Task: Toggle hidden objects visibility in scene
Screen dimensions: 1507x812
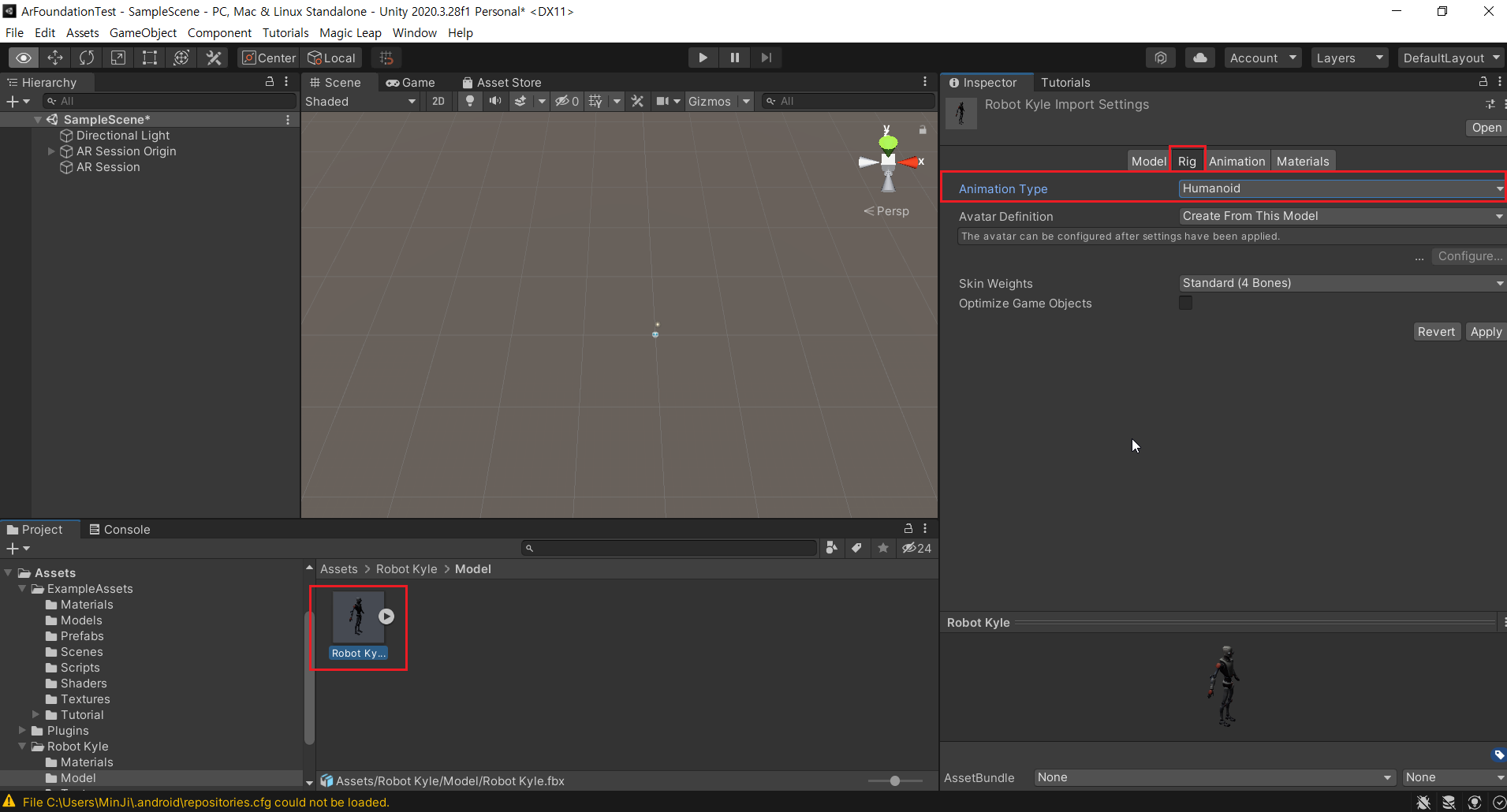Action: pyautogui.click(x=566, y=101)
